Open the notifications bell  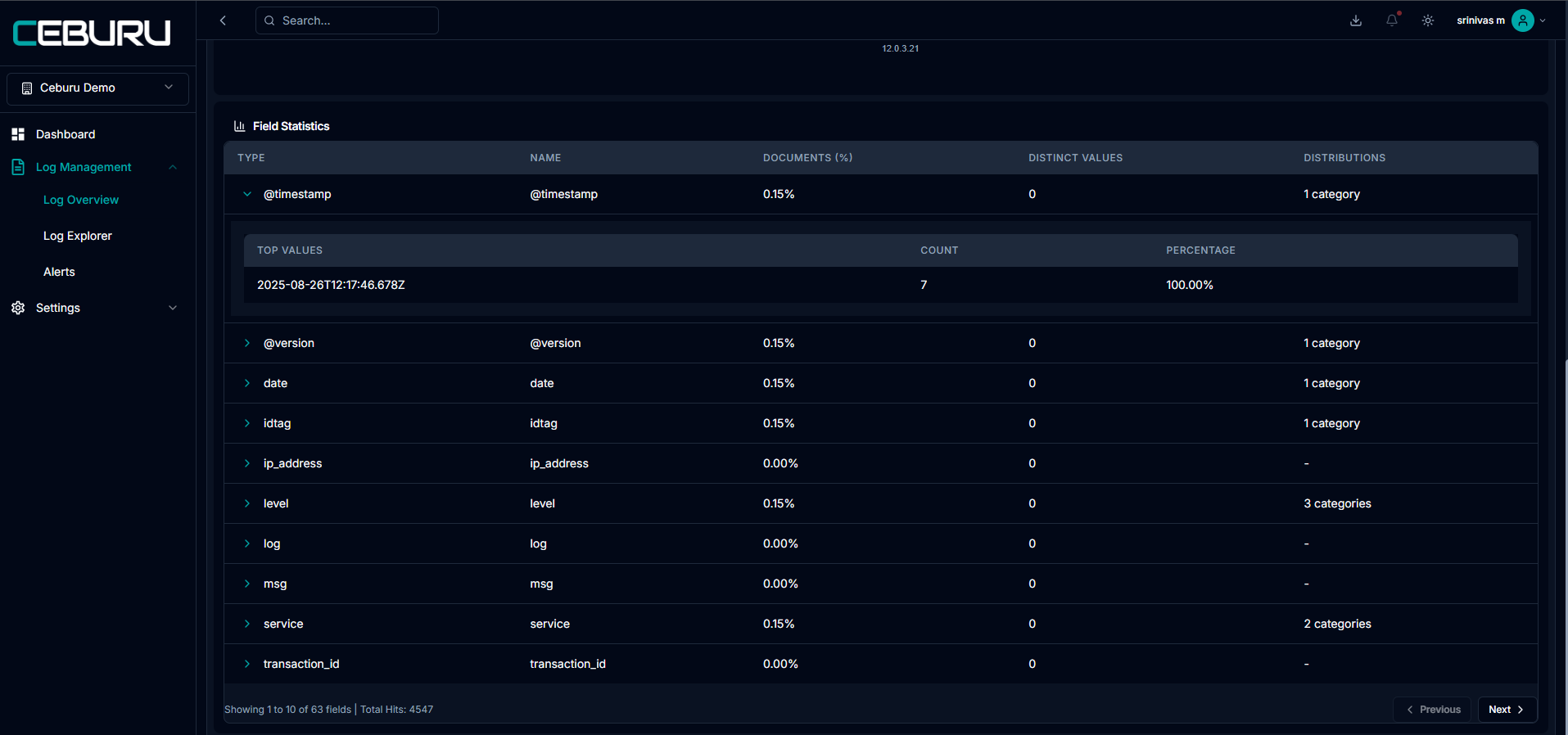click(x=1392, y=20)
